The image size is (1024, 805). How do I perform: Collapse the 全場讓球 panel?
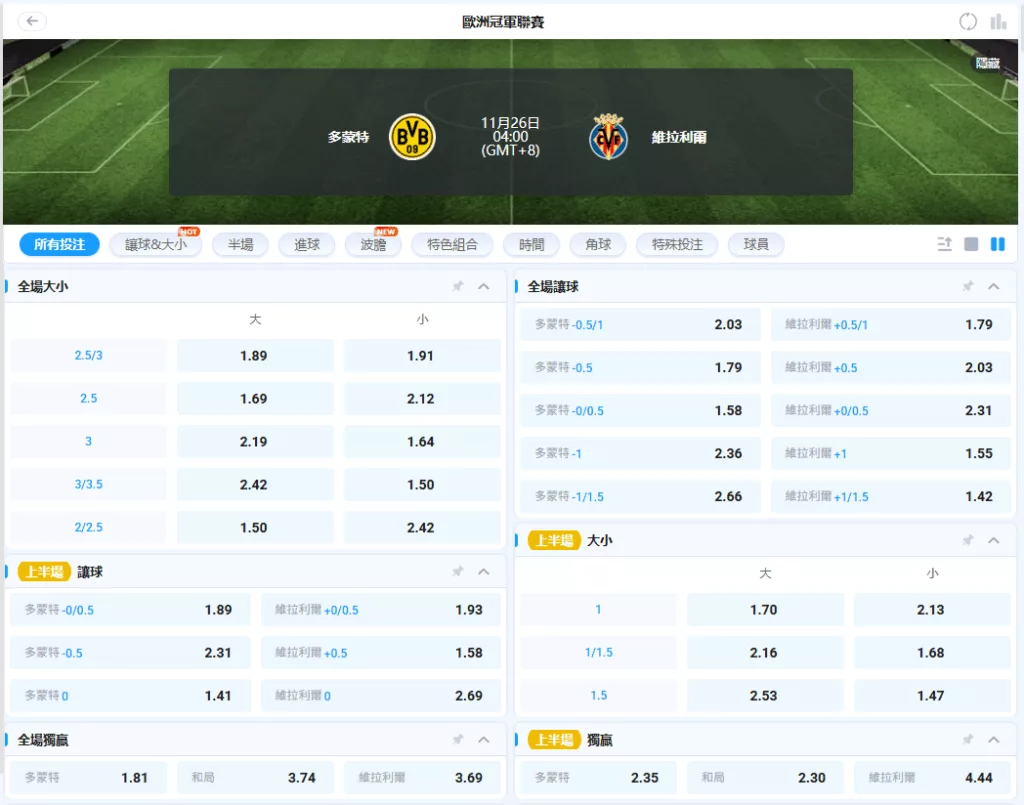(993, 285)
